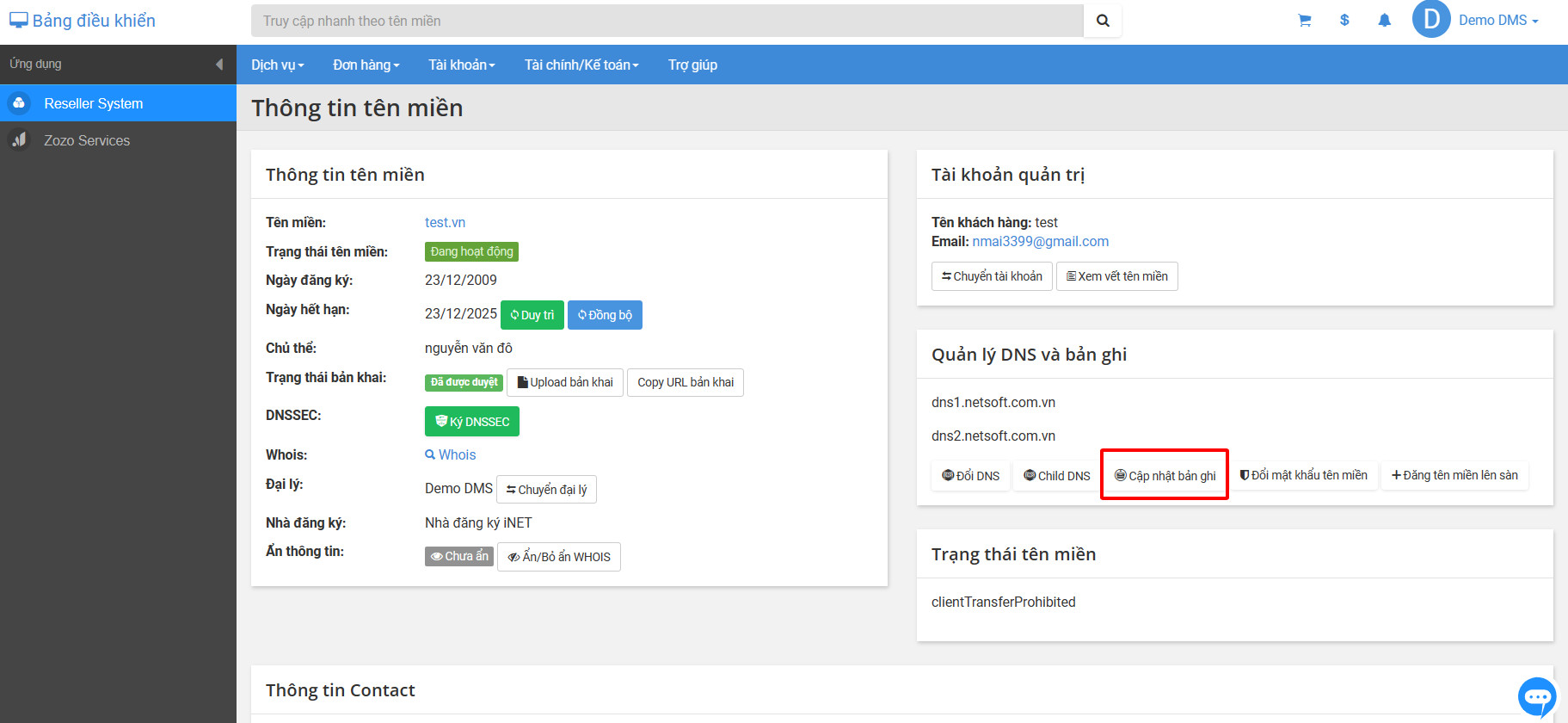Screen dimensions: 1568x723
Task: Click owner name nguyễn văn đô
Action: [469, 348]
